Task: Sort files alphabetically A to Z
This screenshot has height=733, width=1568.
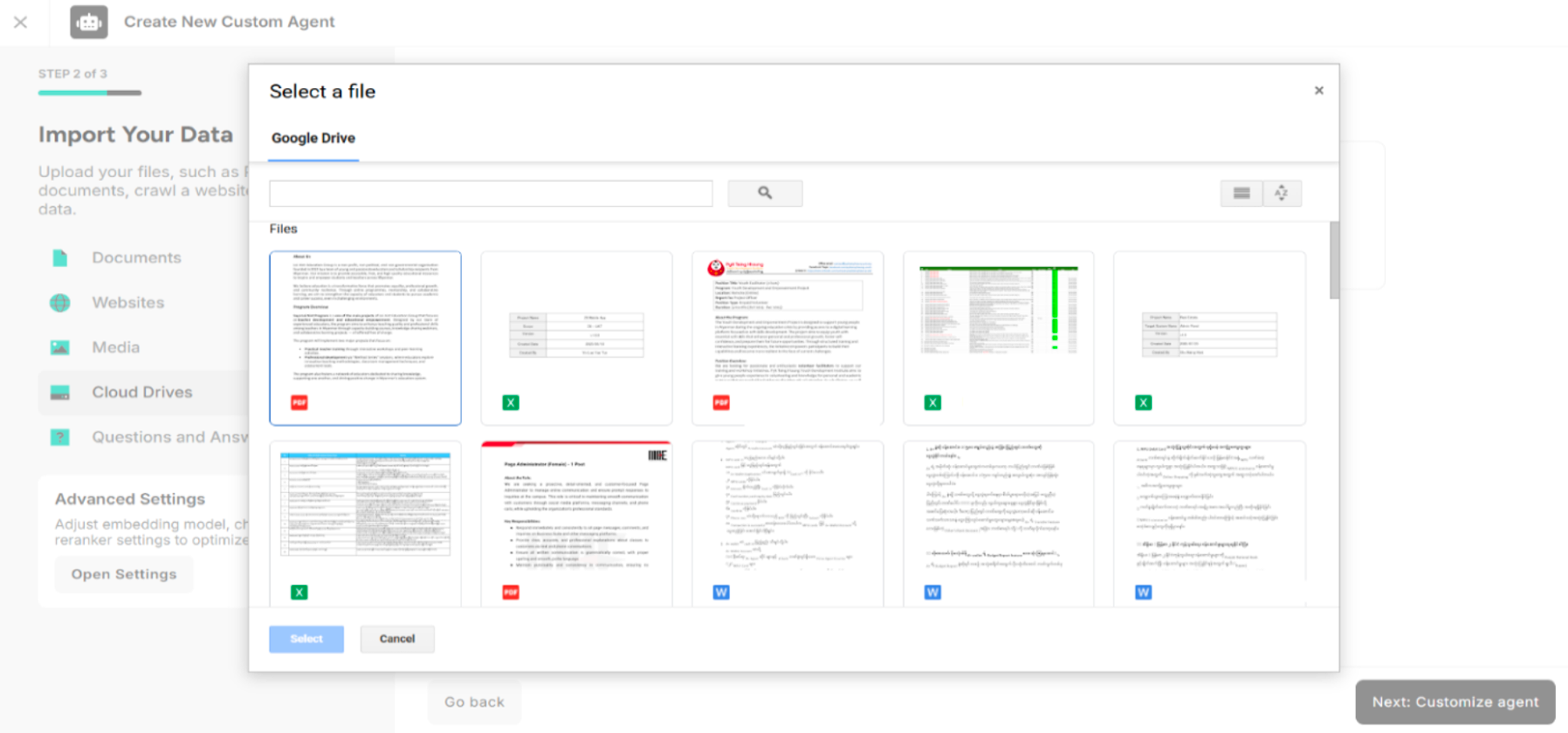Action: tap(1281, 193)
